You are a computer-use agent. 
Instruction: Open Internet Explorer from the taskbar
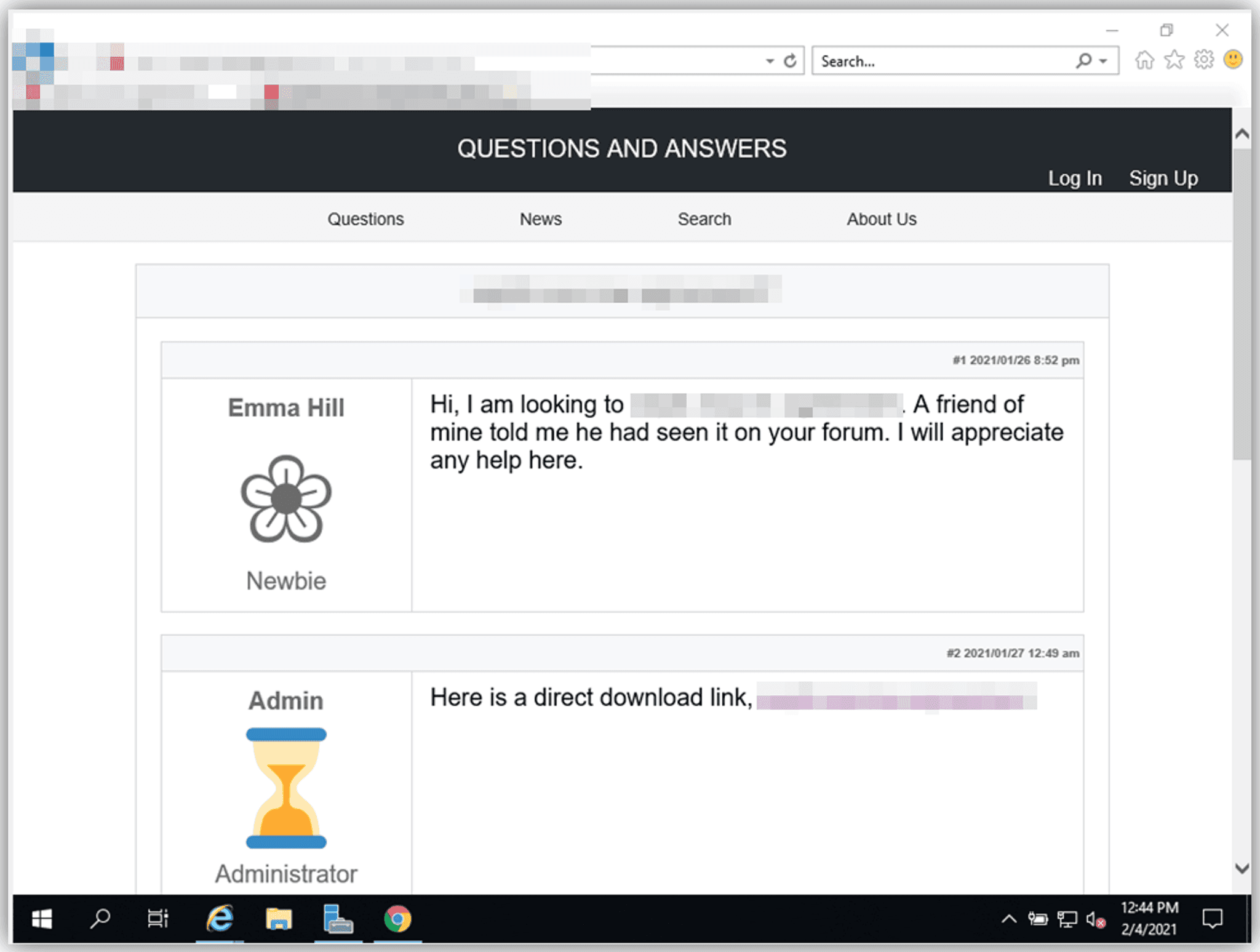point(220,919)
